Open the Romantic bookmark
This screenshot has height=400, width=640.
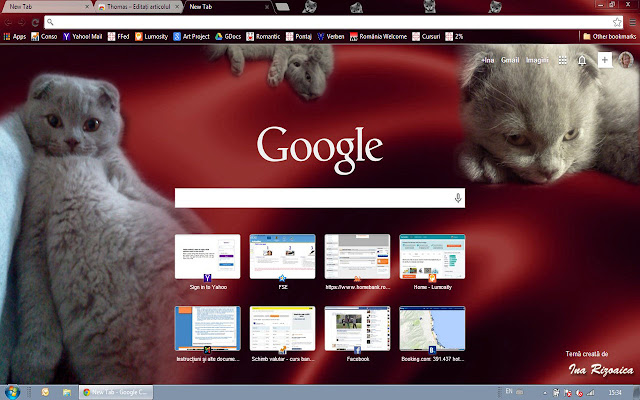(x=263, y=37)
